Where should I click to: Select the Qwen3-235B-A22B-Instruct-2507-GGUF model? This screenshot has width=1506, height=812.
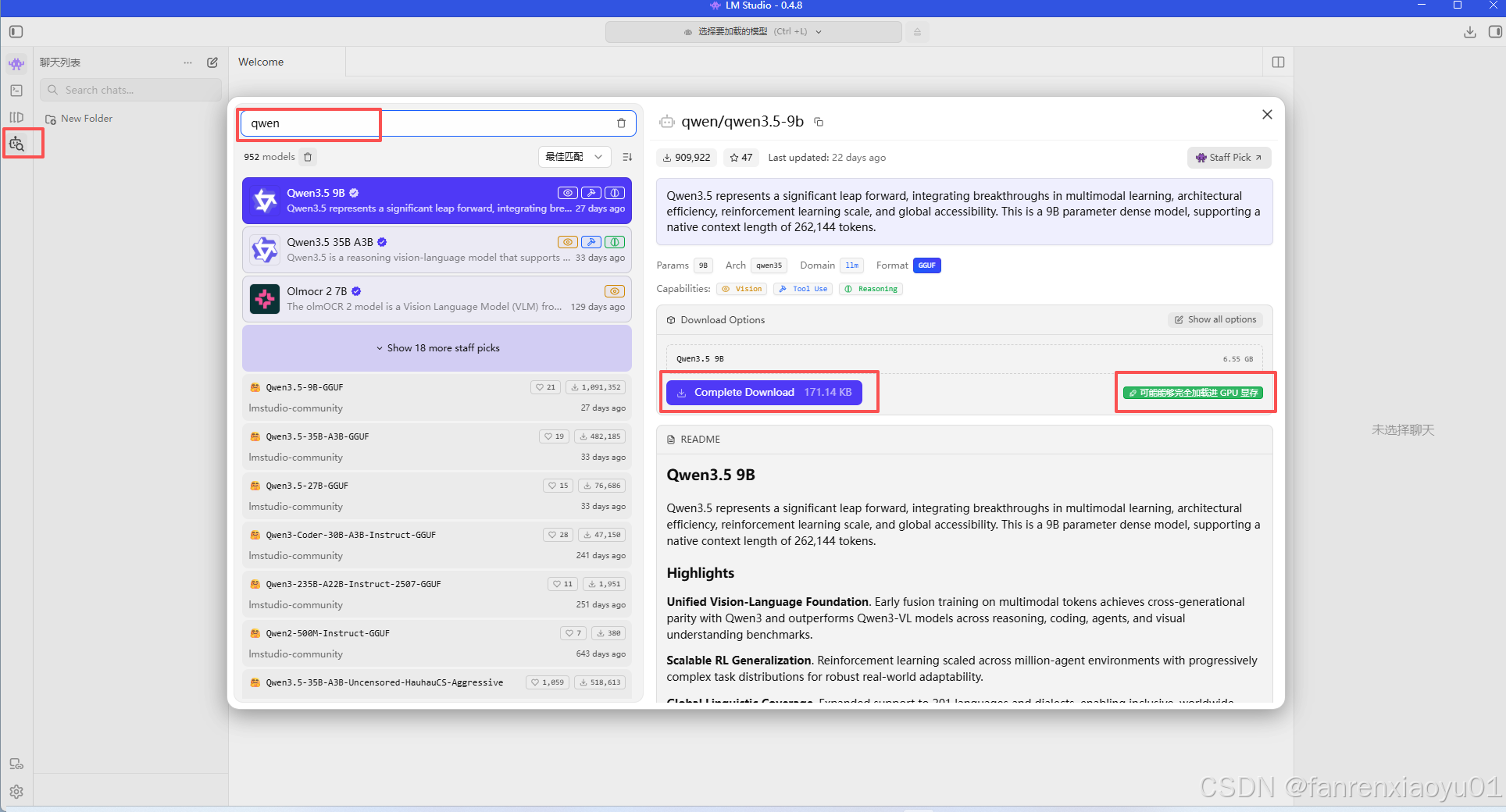click(437, 594)
